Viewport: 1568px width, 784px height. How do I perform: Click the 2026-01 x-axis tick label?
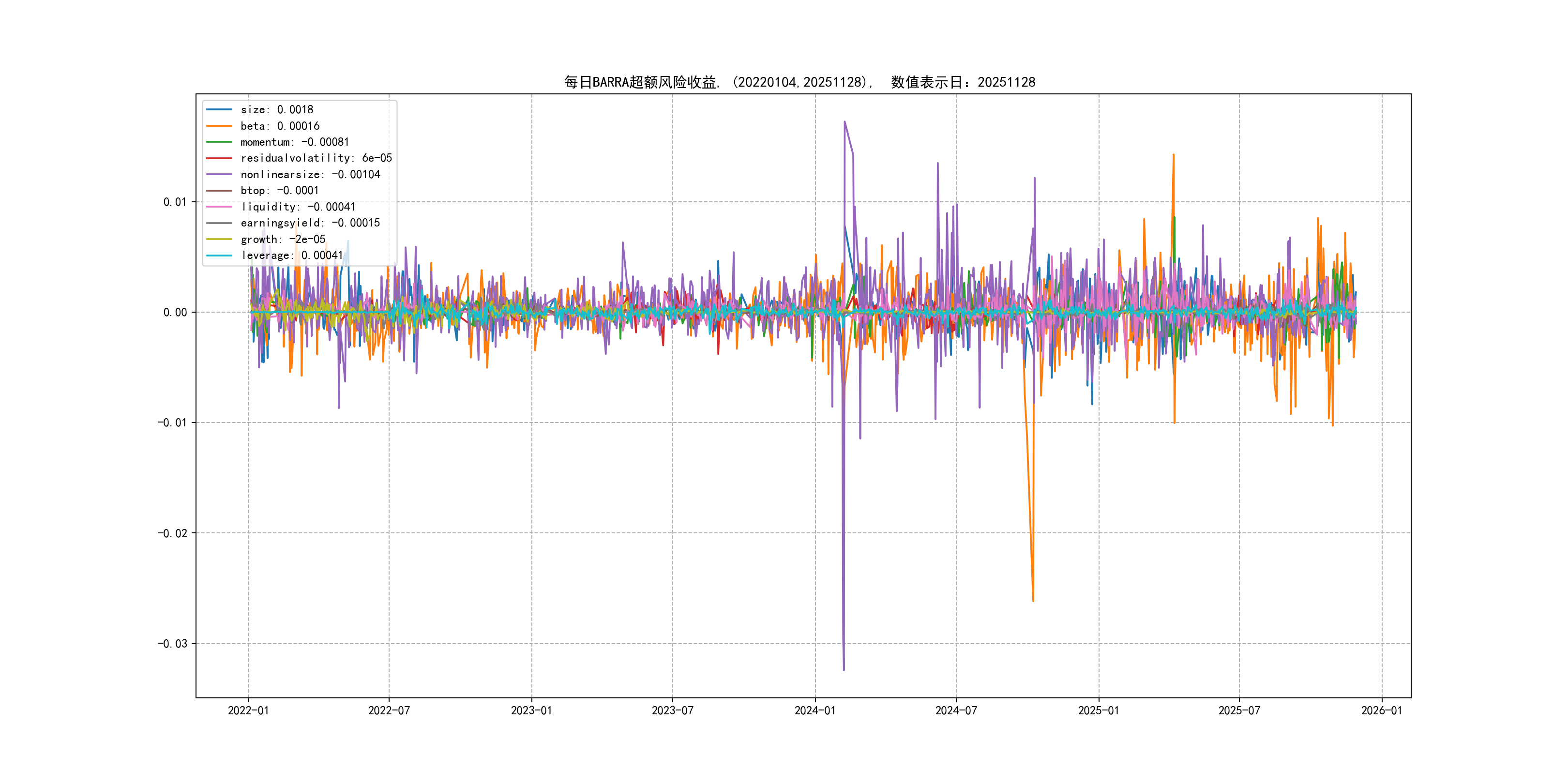coord(1381,710)
